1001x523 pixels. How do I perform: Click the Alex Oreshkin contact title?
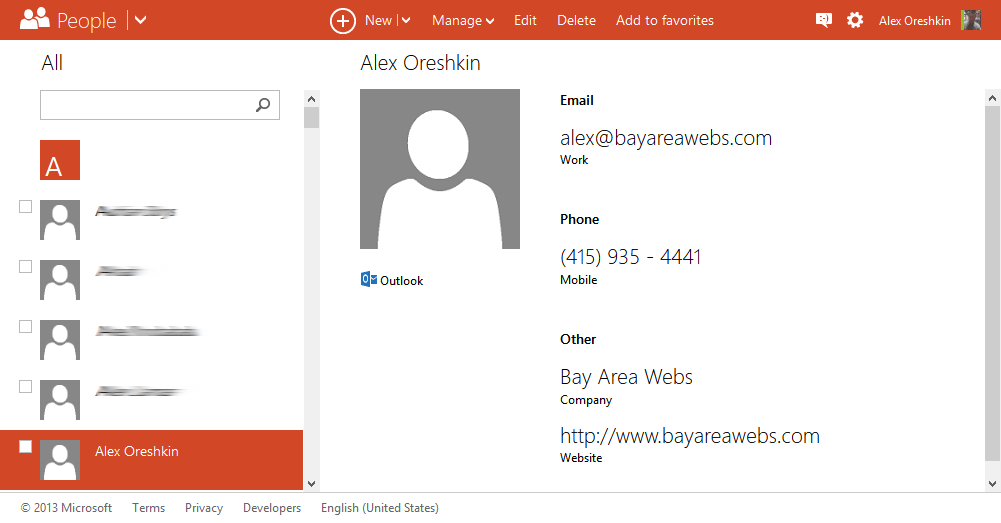[x=420, y=63]
